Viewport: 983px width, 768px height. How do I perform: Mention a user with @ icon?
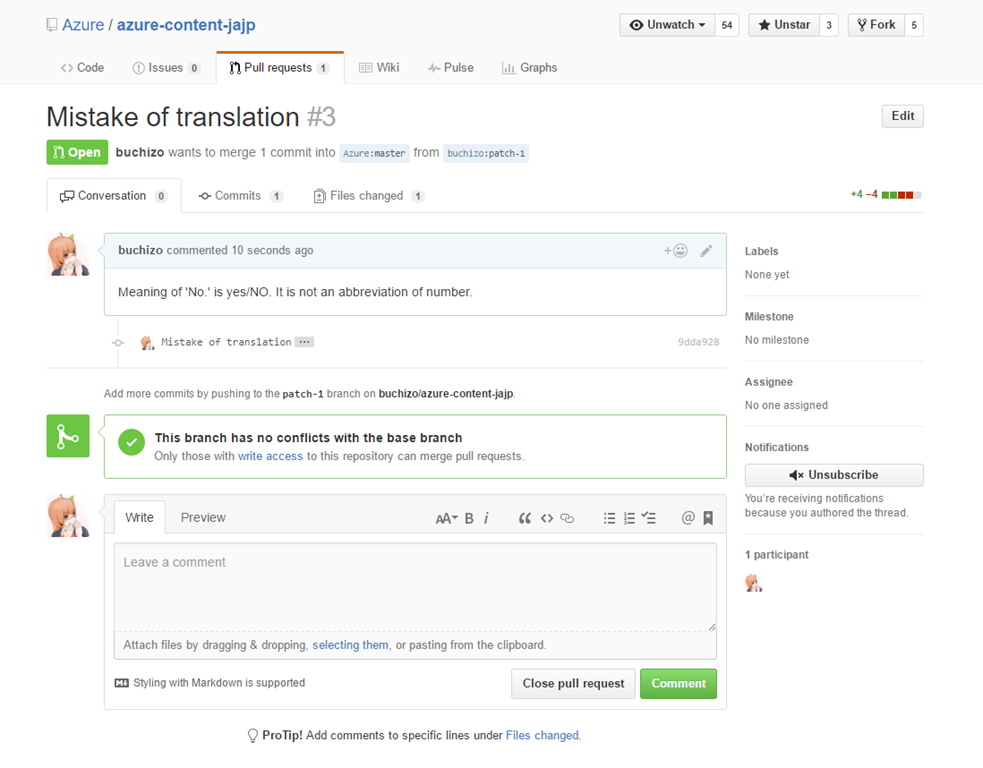click(688, 518)
